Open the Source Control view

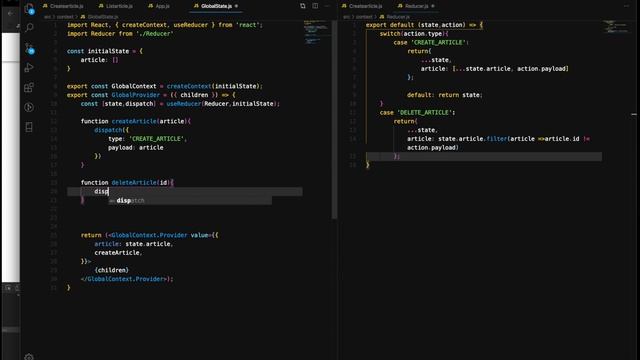tap(29, 48)
